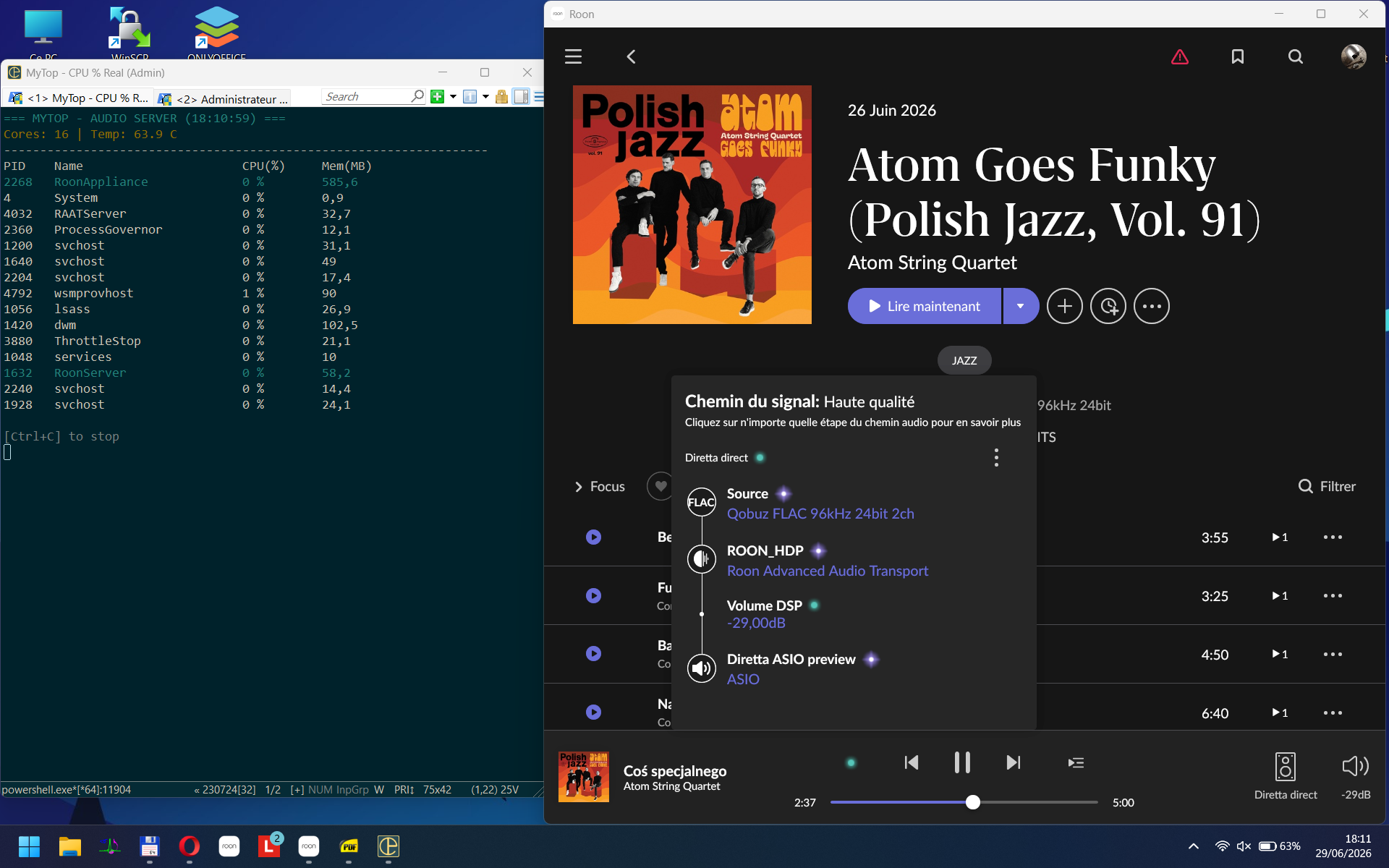Select the JAZZ genre tag

[x=964, y=360]
